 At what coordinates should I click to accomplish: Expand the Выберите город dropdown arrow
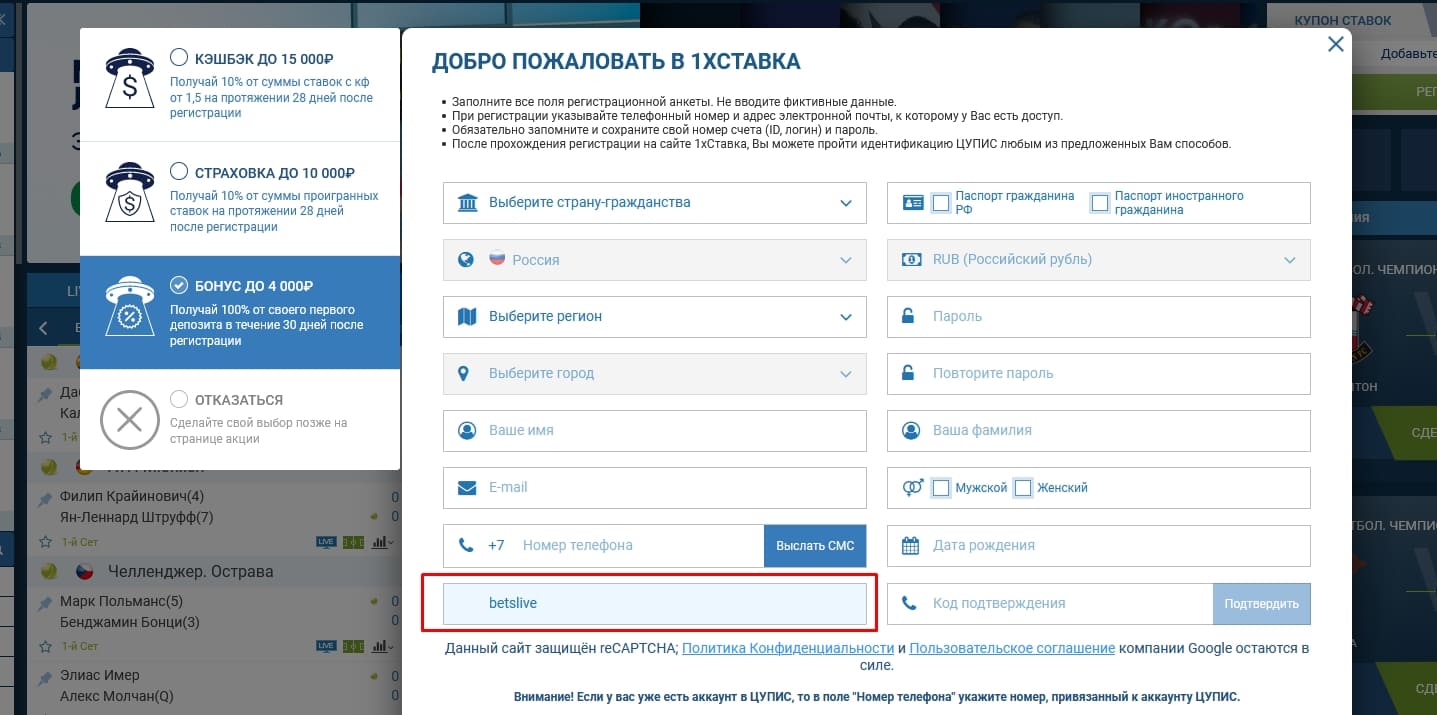[847, 374]
